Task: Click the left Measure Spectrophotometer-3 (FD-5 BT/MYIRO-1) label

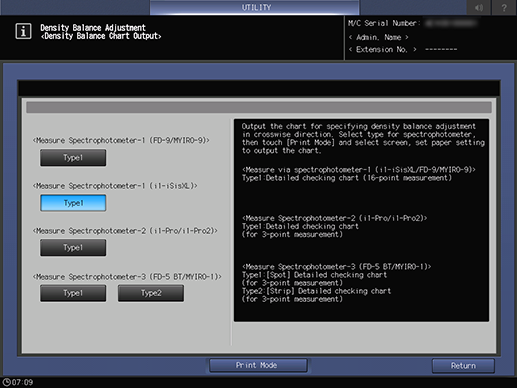Action: (x=127, y=277)
